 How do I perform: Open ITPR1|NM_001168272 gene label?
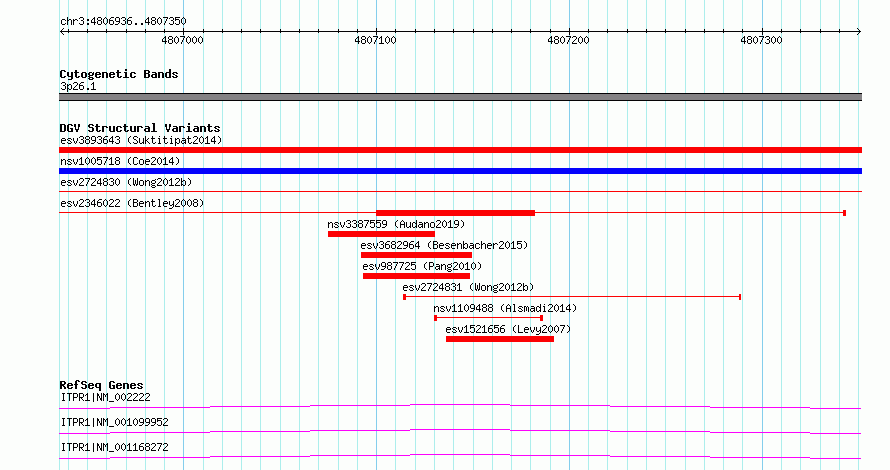coord(115,447)
